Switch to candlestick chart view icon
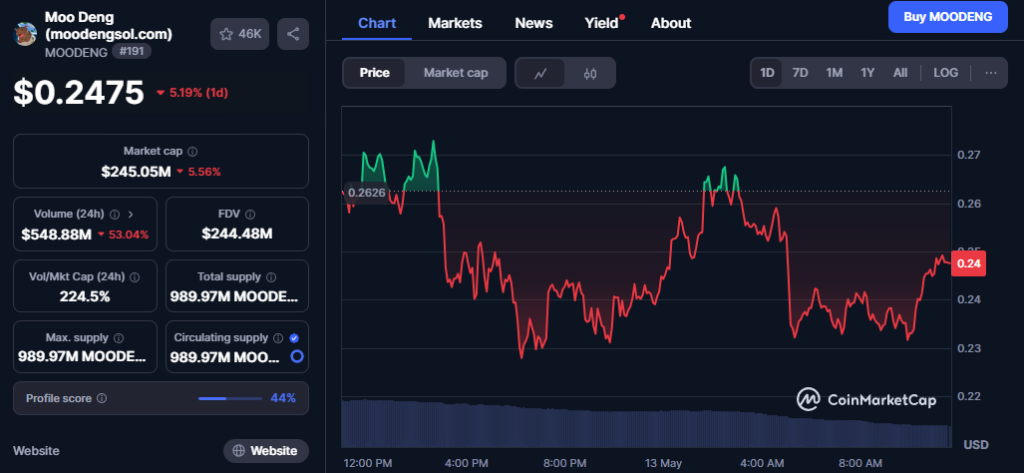Viewport: 1024px width, 473px height. point(590,73)
